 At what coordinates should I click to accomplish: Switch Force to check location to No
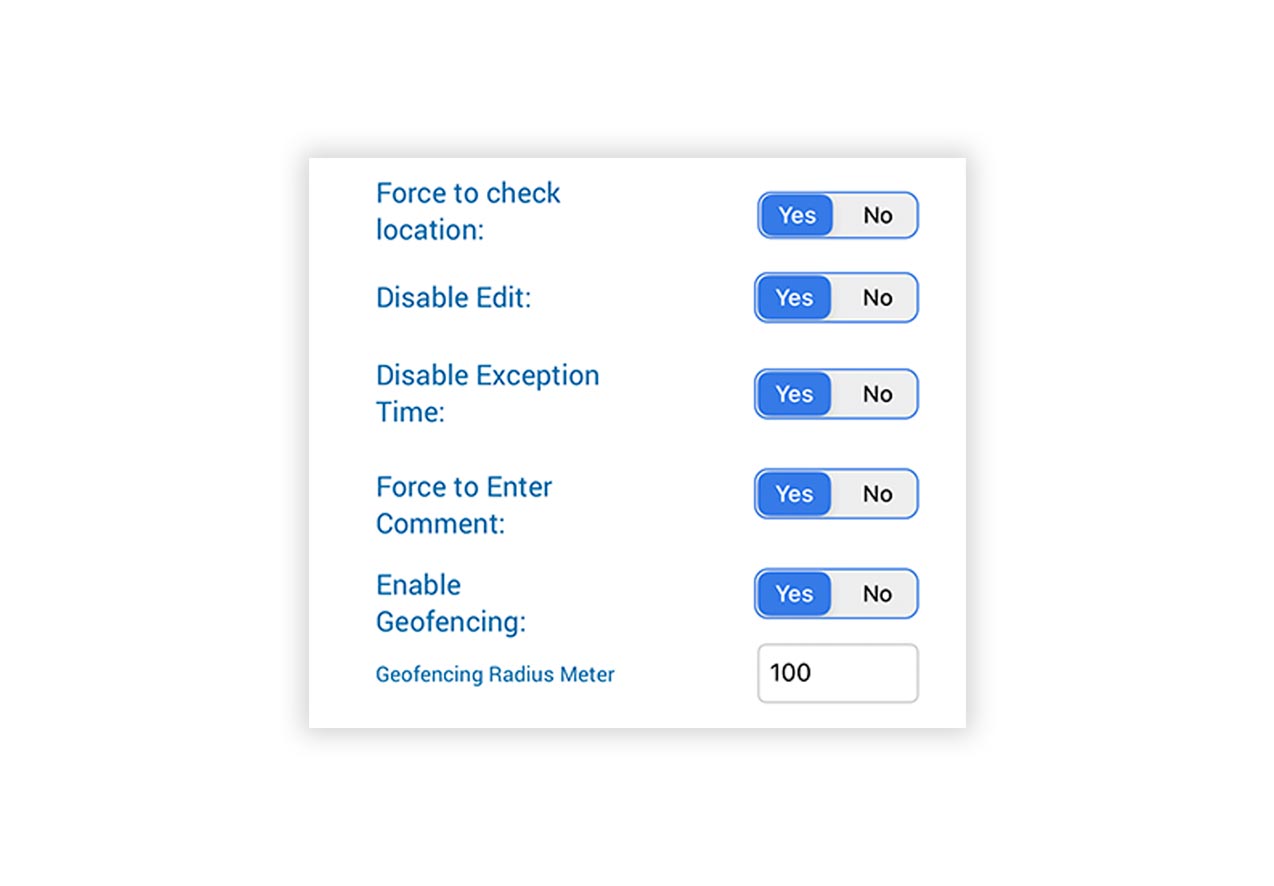pos(877,215)
